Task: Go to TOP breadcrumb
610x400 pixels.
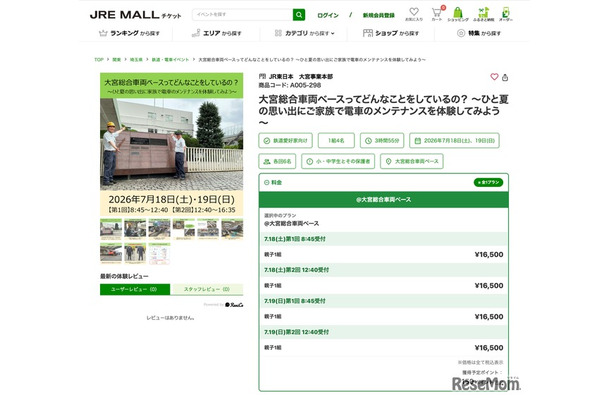Action: 99,60
